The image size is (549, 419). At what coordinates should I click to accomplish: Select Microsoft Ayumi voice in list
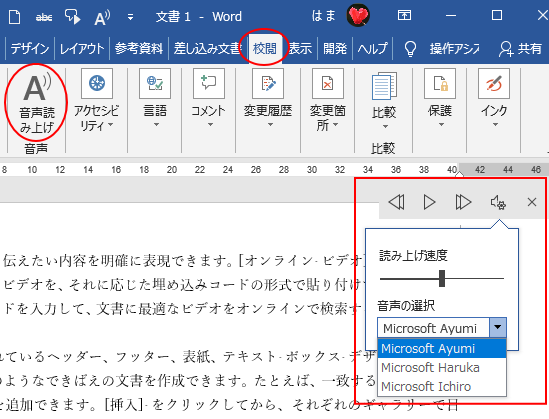442,349
